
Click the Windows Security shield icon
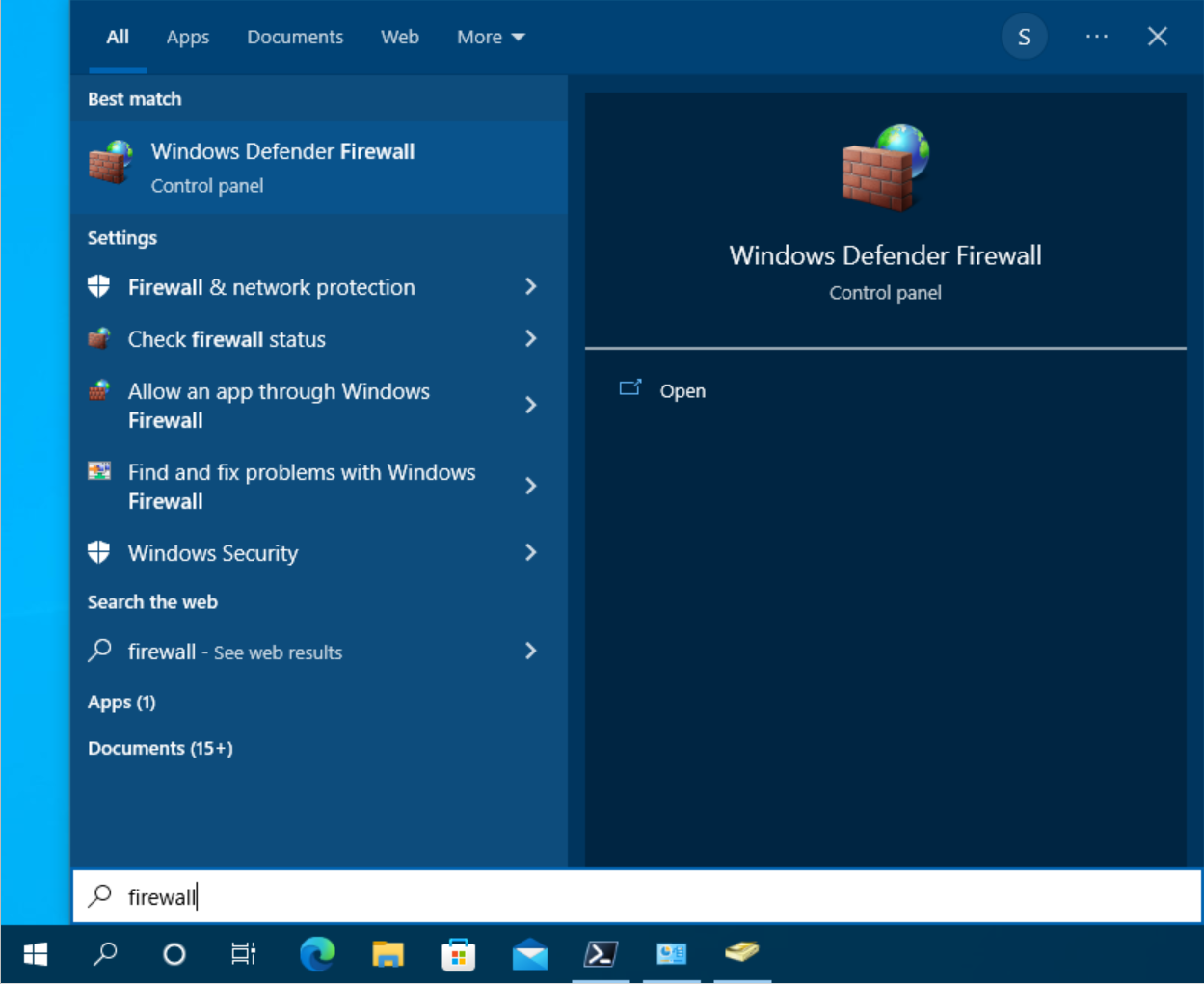tap(98, 552)
